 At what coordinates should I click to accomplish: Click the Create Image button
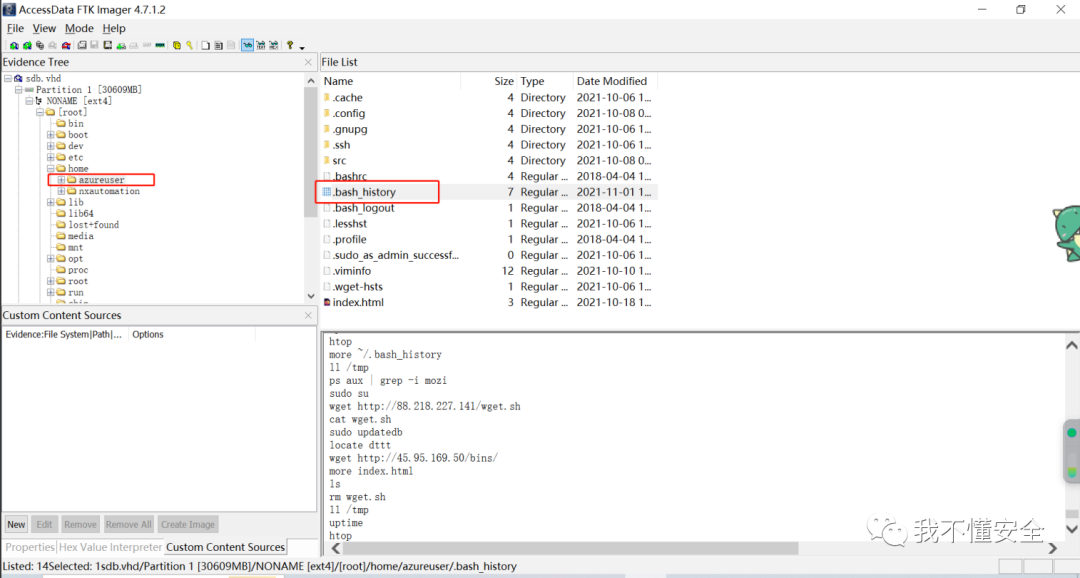(187, 524)
